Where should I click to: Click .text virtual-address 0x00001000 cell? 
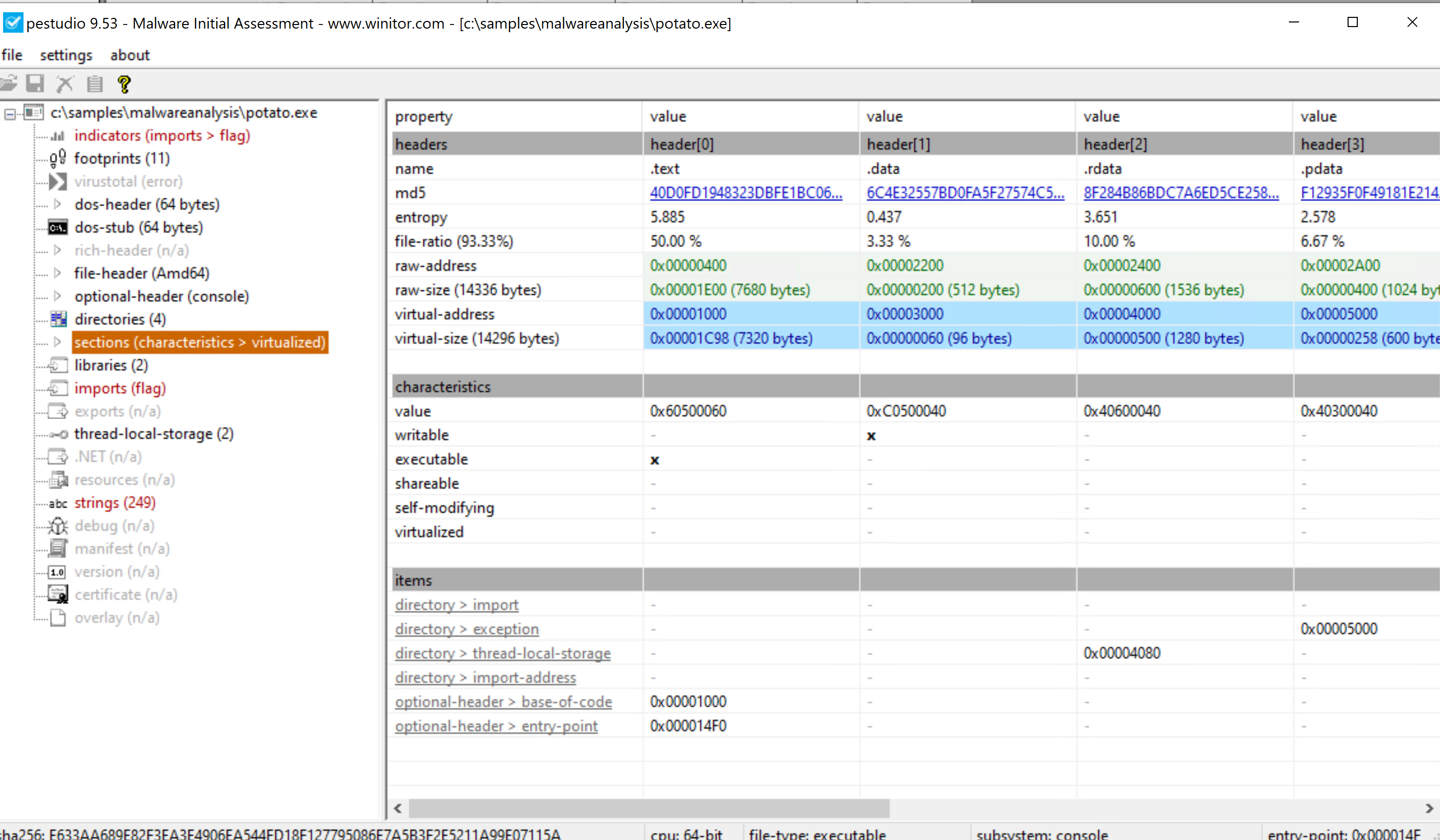click(x=751, y=314)
